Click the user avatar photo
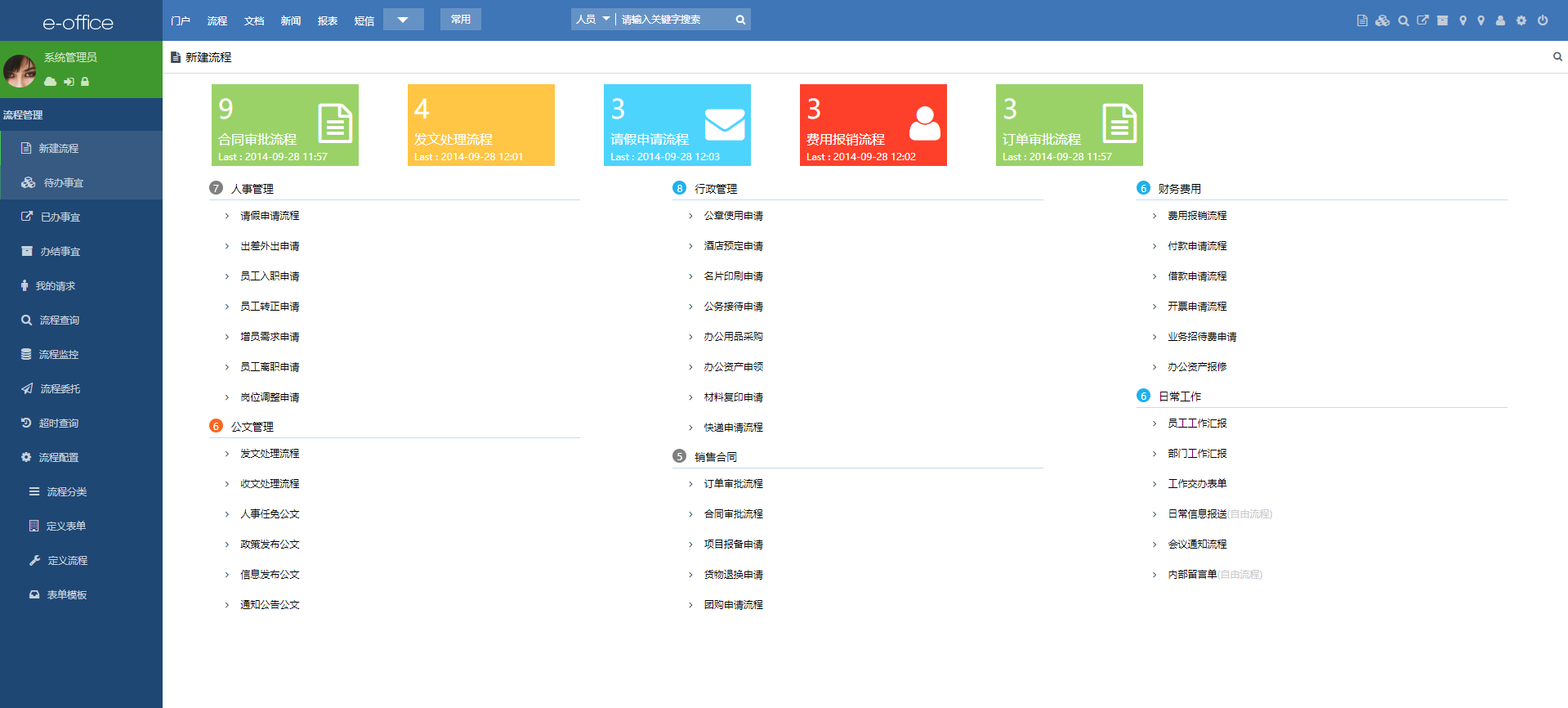Image resolution: width=1568 pixels, height=708 pixels. tap(20, 70)
